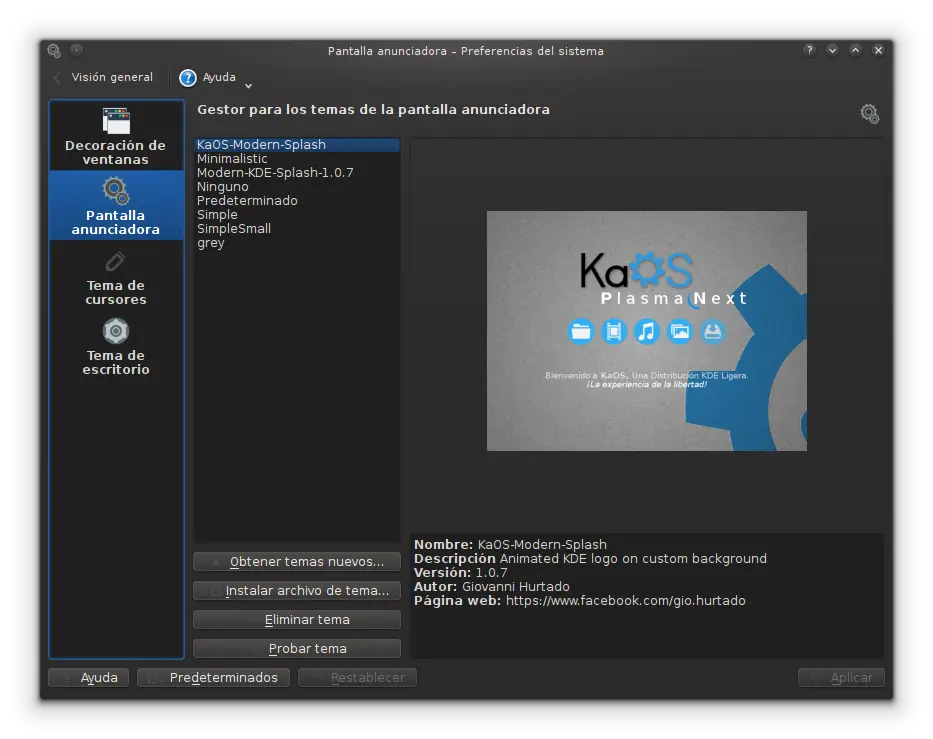Click the KaOS splash preview thumbnail

[647, 331]
